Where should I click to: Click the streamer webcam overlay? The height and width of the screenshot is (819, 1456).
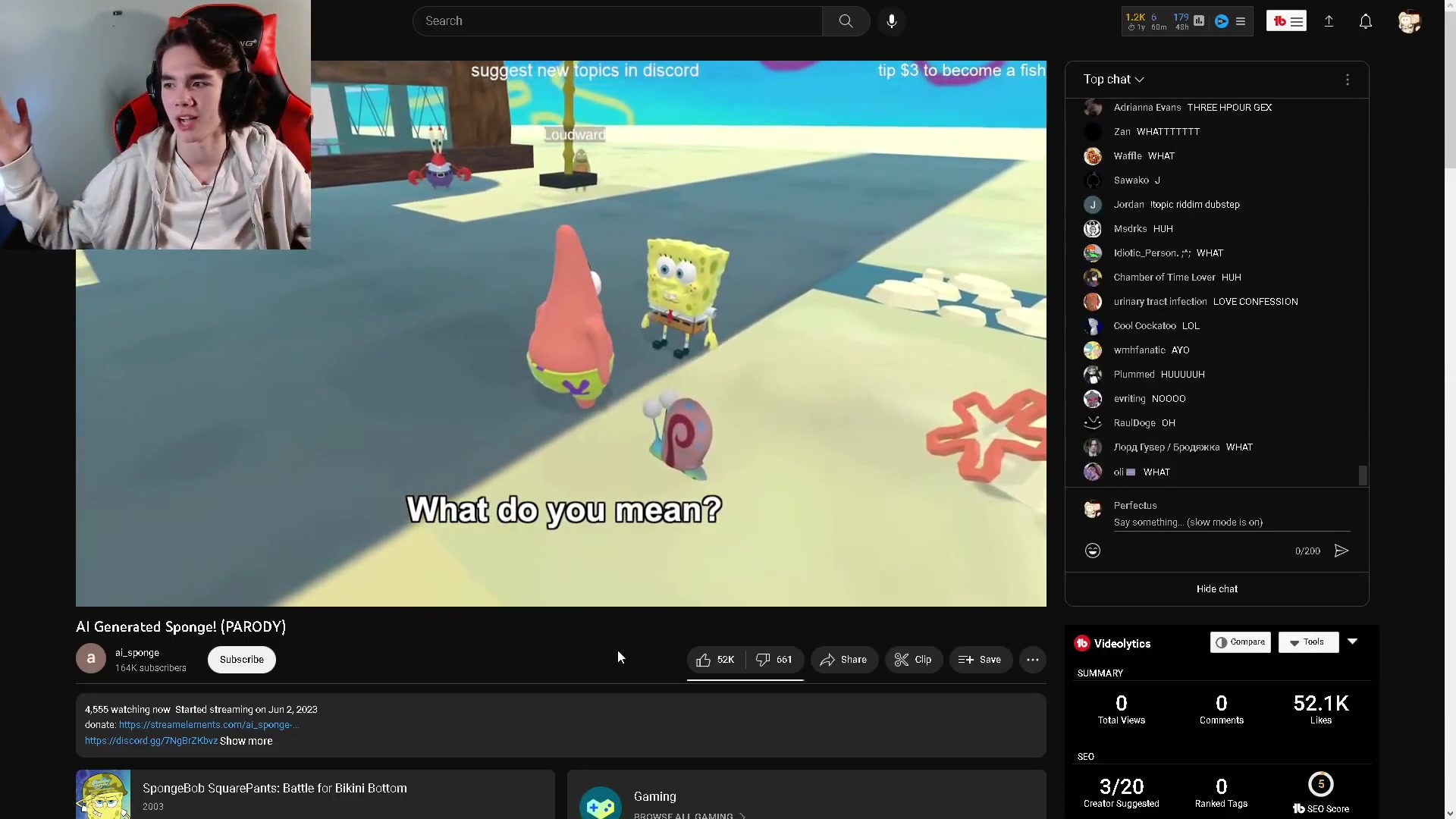point(155,124)
